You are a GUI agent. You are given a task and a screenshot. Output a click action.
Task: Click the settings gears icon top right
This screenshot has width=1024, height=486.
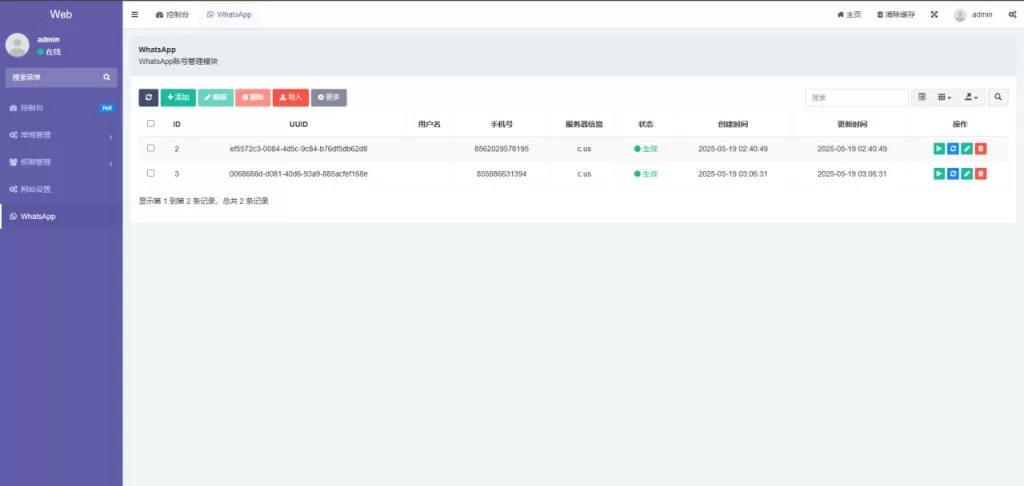point(1012,14)
